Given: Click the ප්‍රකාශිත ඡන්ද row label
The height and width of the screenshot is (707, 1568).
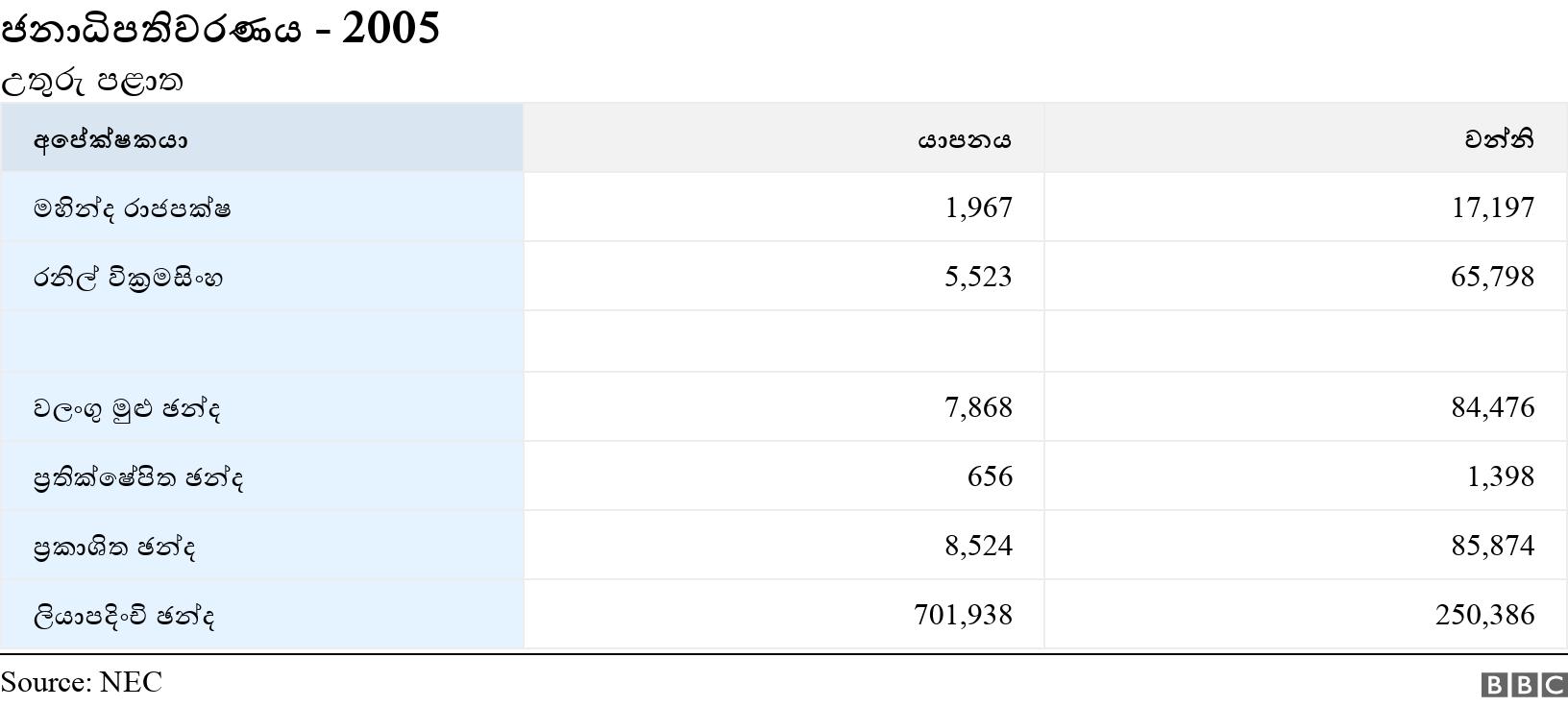Looking at the screenshot, I should 114,547.
